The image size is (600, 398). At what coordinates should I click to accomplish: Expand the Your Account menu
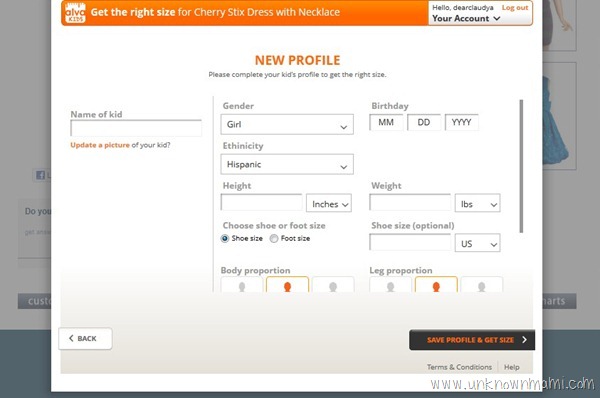pyautogui.click(x=466, y=18)
